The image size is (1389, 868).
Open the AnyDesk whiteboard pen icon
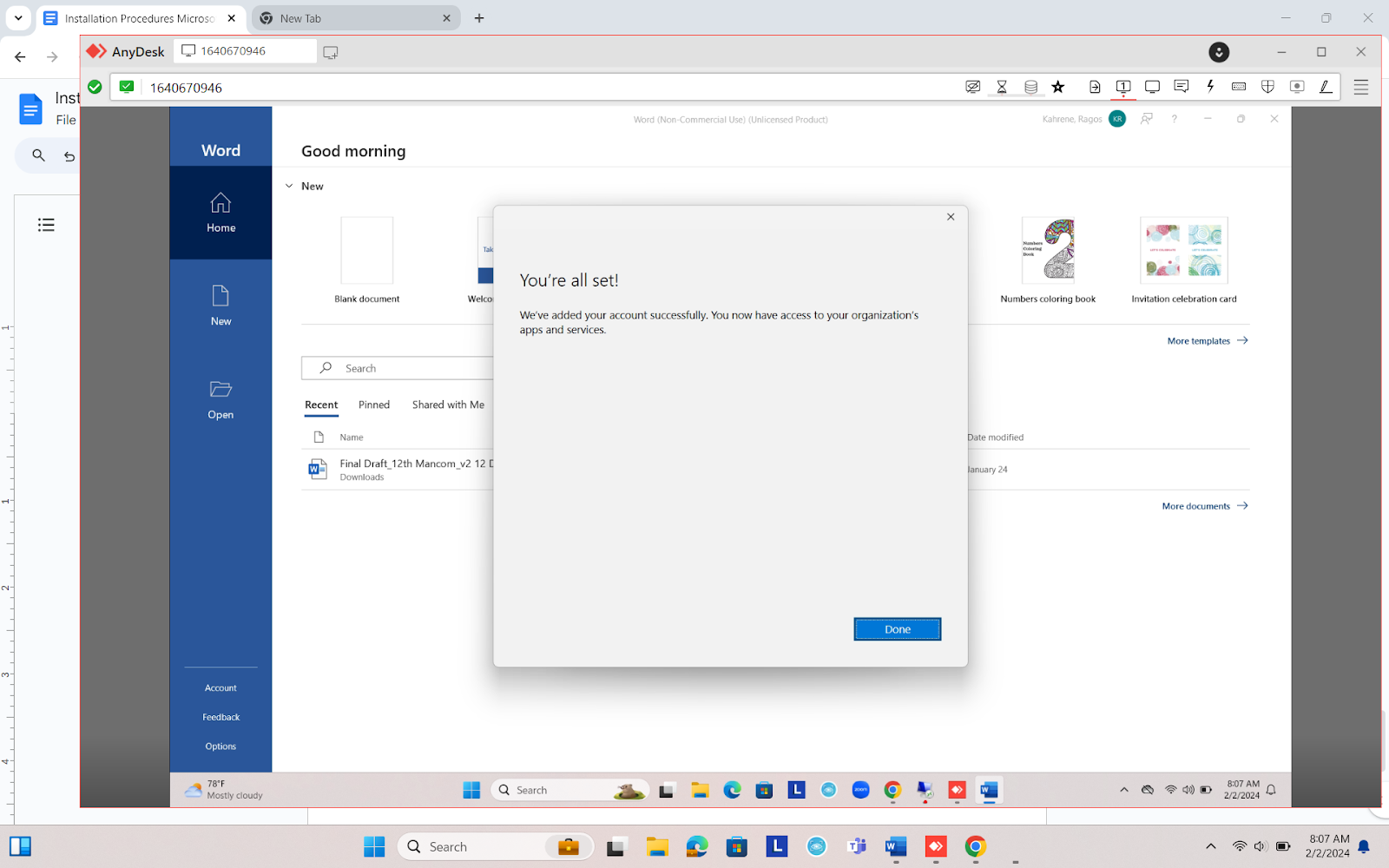click(x=1326, y=87)
